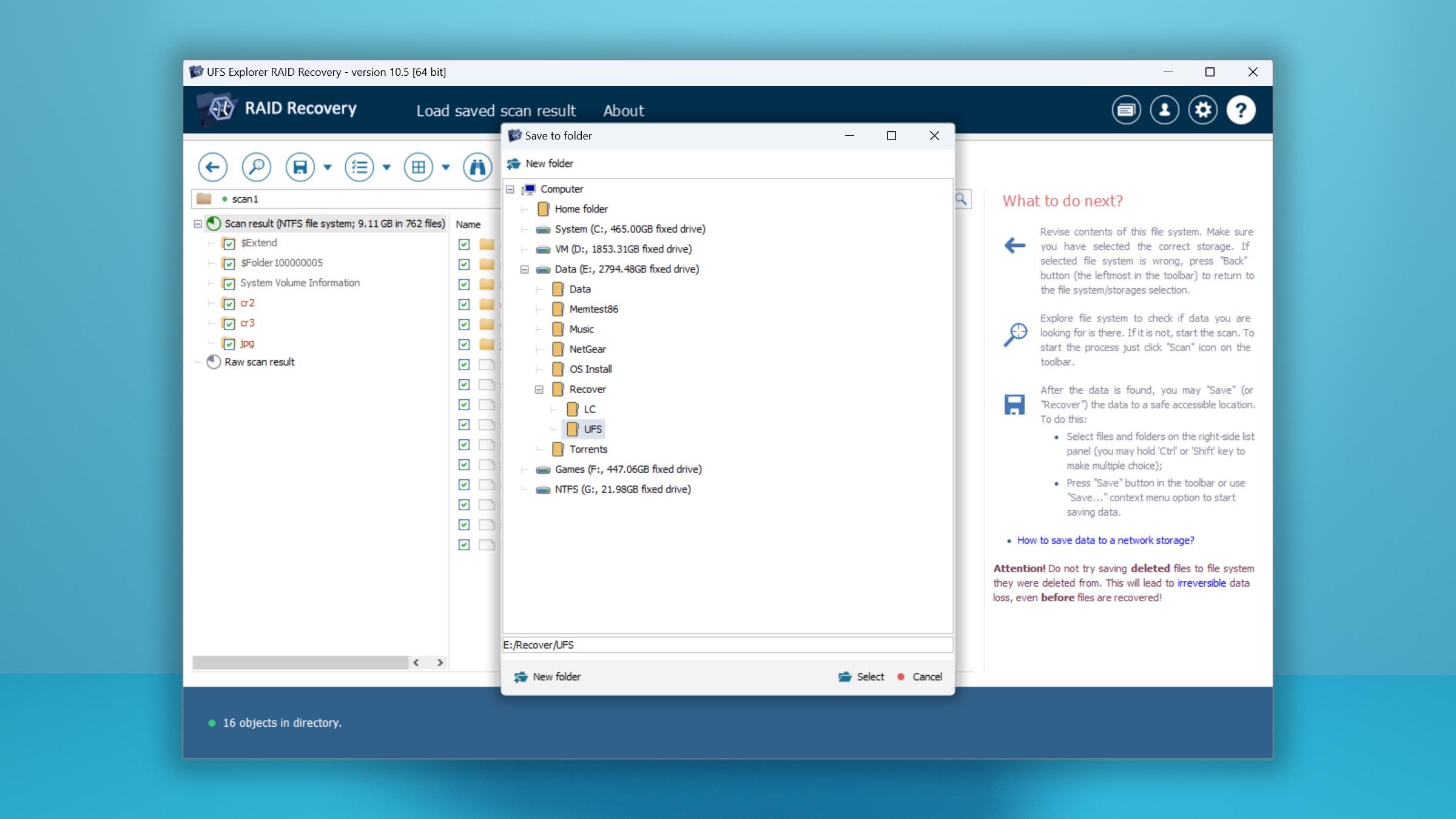The image size is (1456, 819).
Task: Open the list view options icon
Action: (360, 167)
